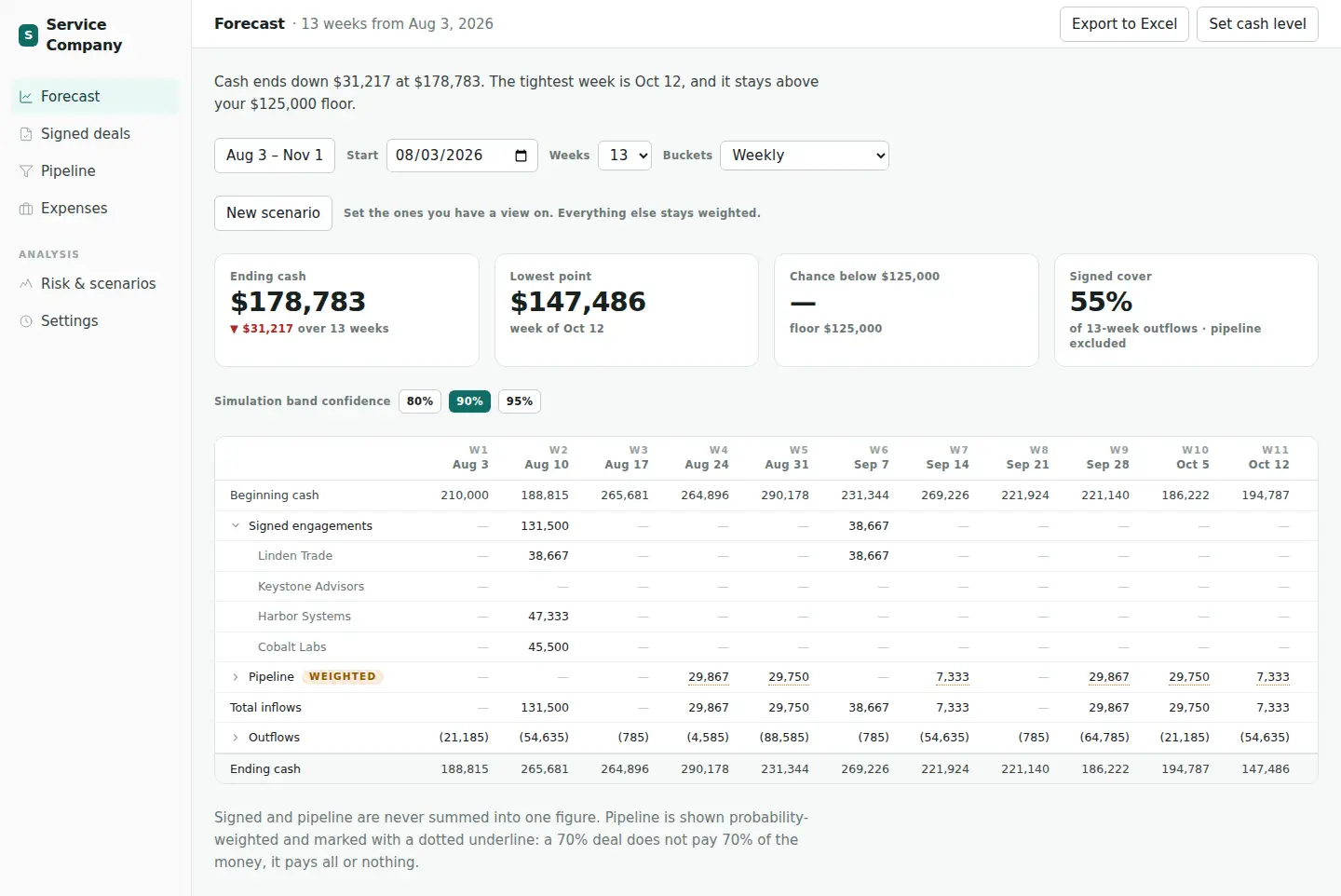Click Pipeline value 29,867 under Aug 24
This screenshot has height=896, width=1341.
(x=709, y=677)
